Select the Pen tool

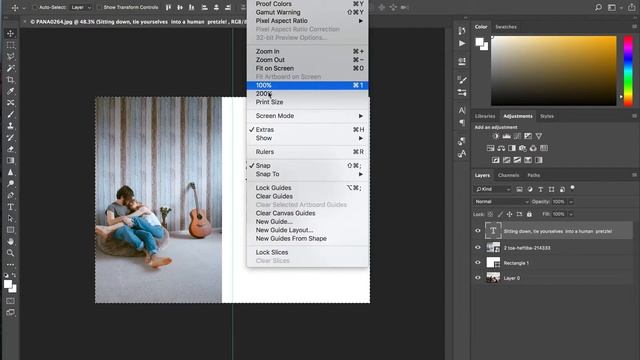pyautogui.click(x=11, y=195)
